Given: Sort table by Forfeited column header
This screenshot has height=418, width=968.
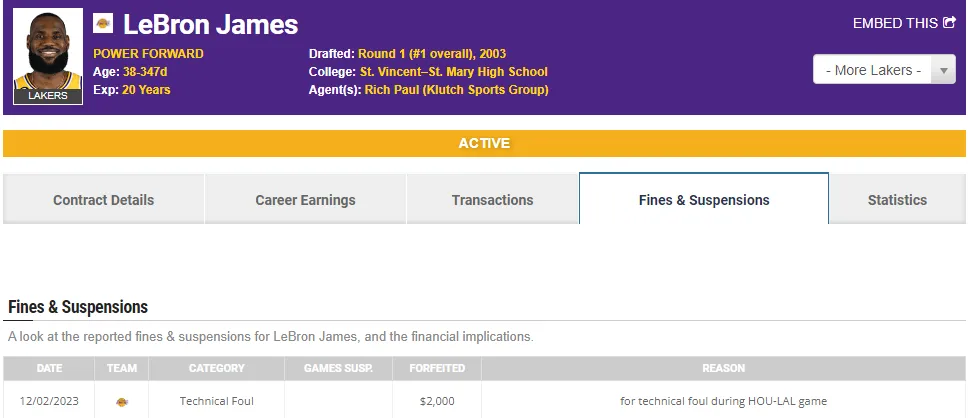Looking at the screenshot, I should [x=437, y=368].
